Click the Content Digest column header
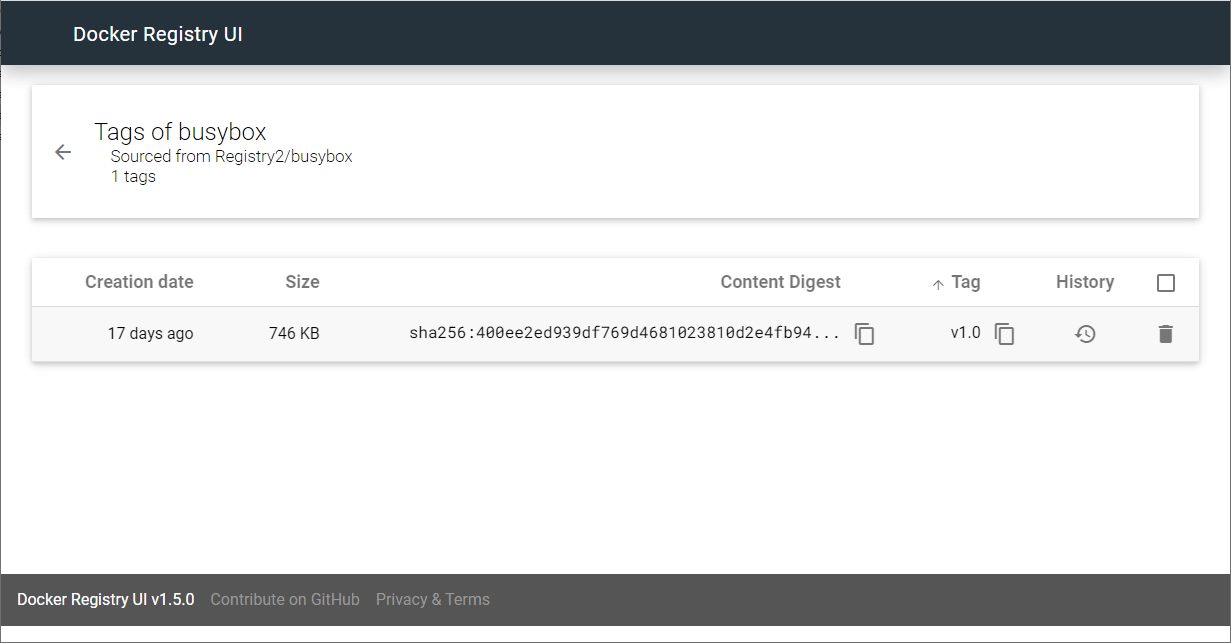The height and width of the screenshot is (643, 1231). [780, 282]
